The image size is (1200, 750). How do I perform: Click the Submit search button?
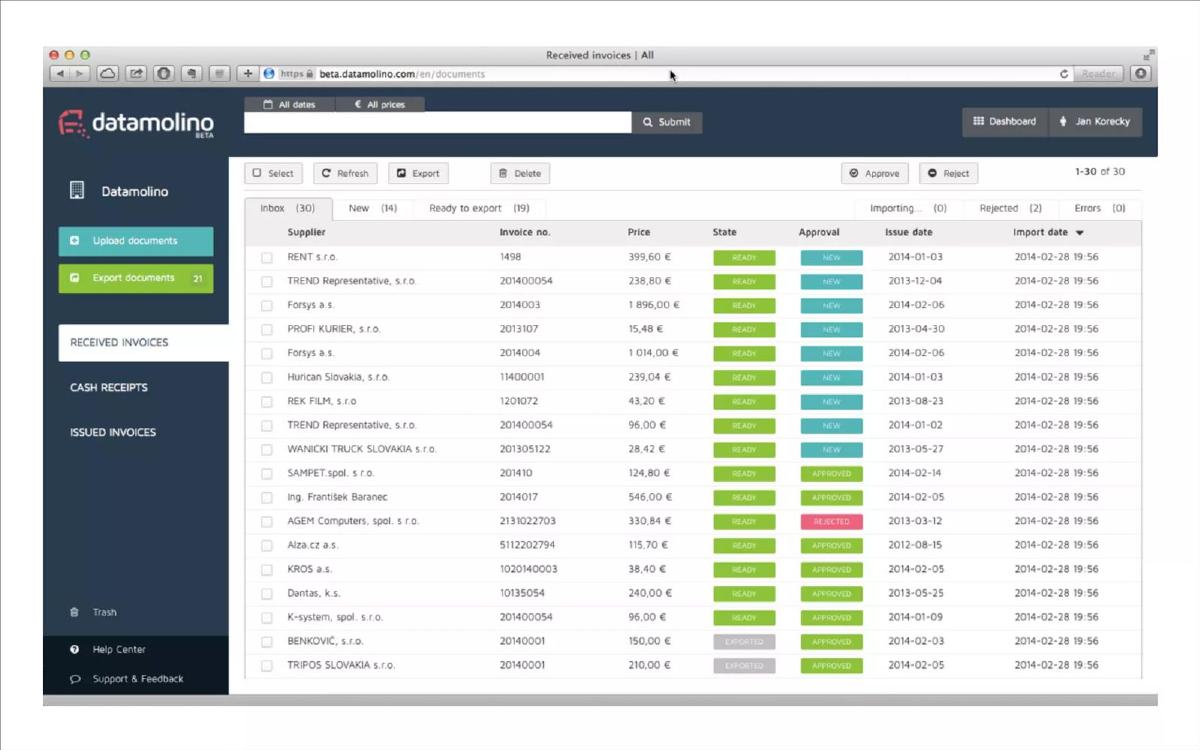(667, 122)
